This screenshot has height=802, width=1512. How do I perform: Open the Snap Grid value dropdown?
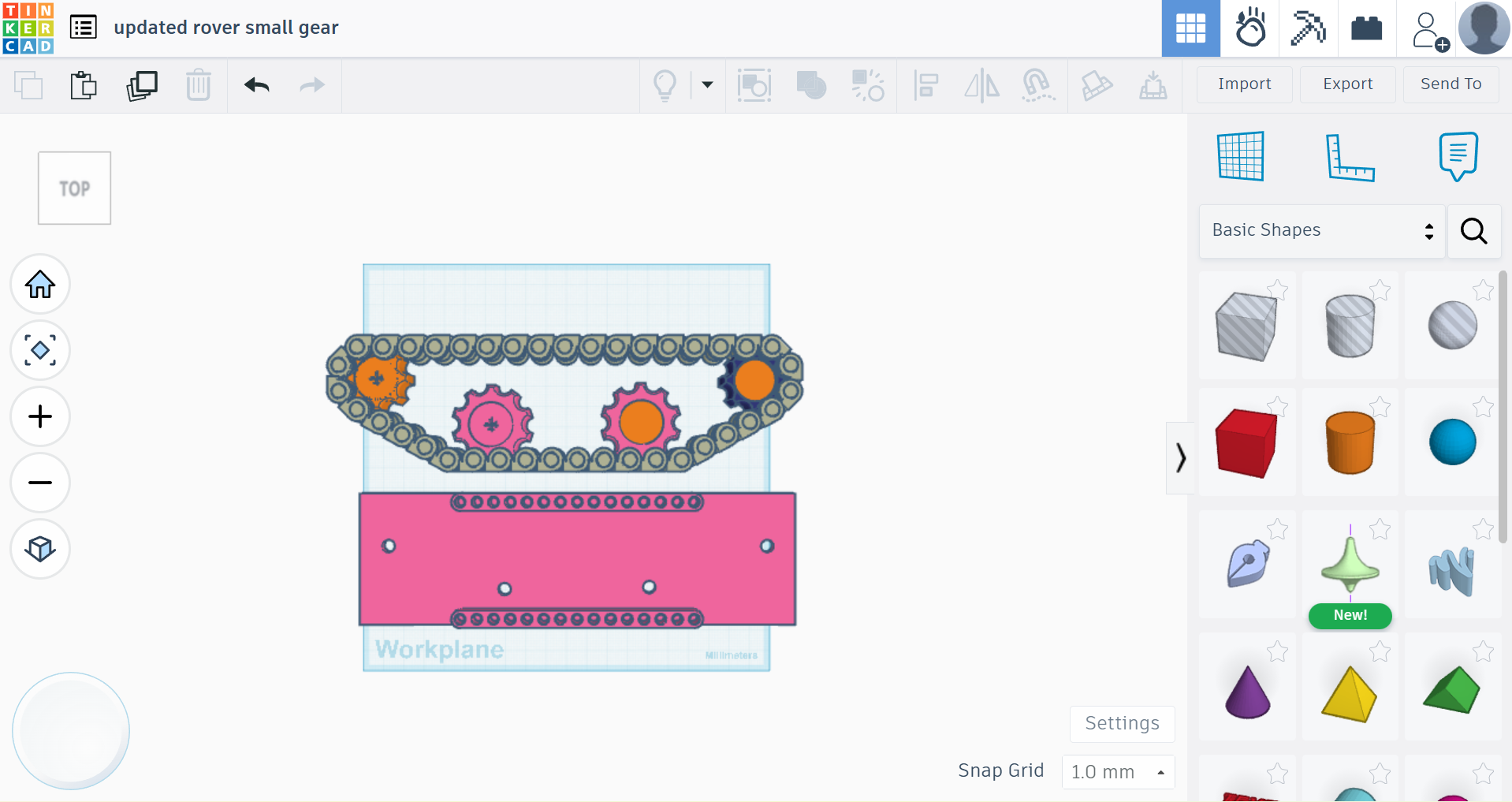pos(1117,771)
